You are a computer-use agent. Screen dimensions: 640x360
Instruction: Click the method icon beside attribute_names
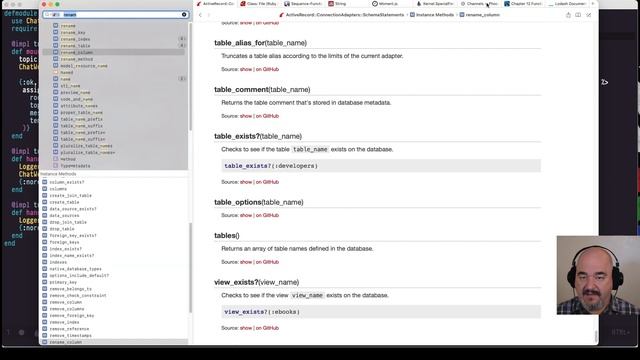tap(56, 106)
